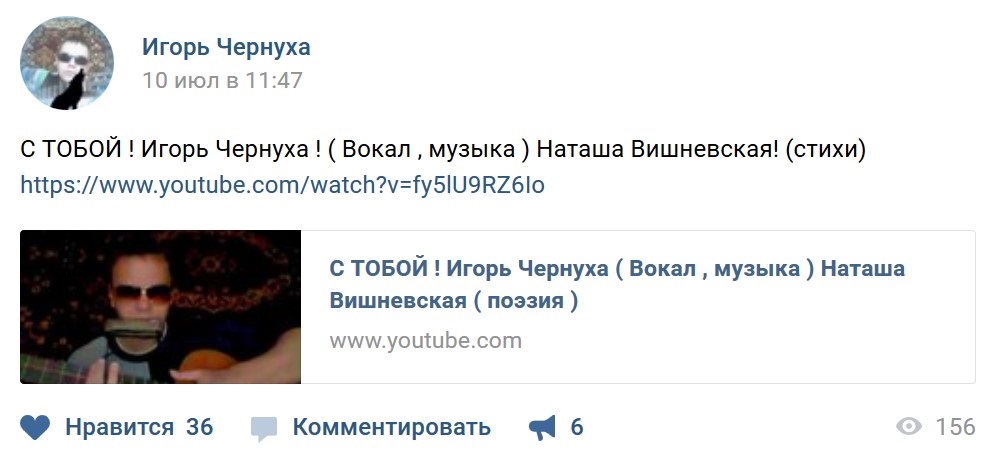Click the share count 6

(577, 427)
